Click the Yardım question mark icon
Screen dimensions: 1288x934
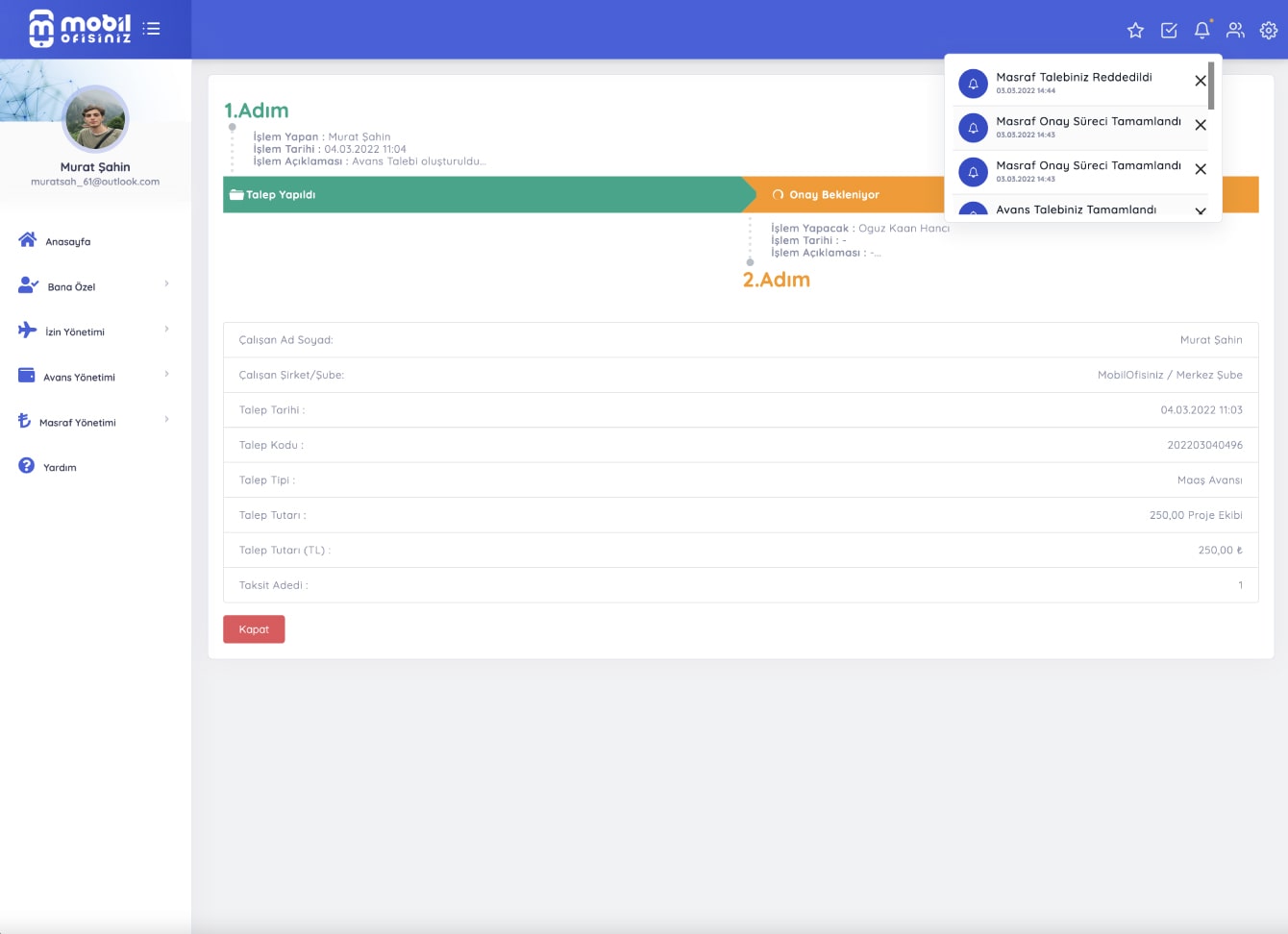click(x=27, y=466)
